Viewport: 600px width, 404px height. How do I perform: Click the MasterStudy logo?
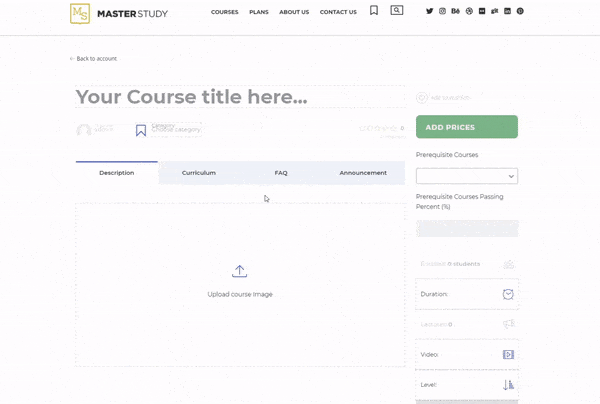[119, 13]
